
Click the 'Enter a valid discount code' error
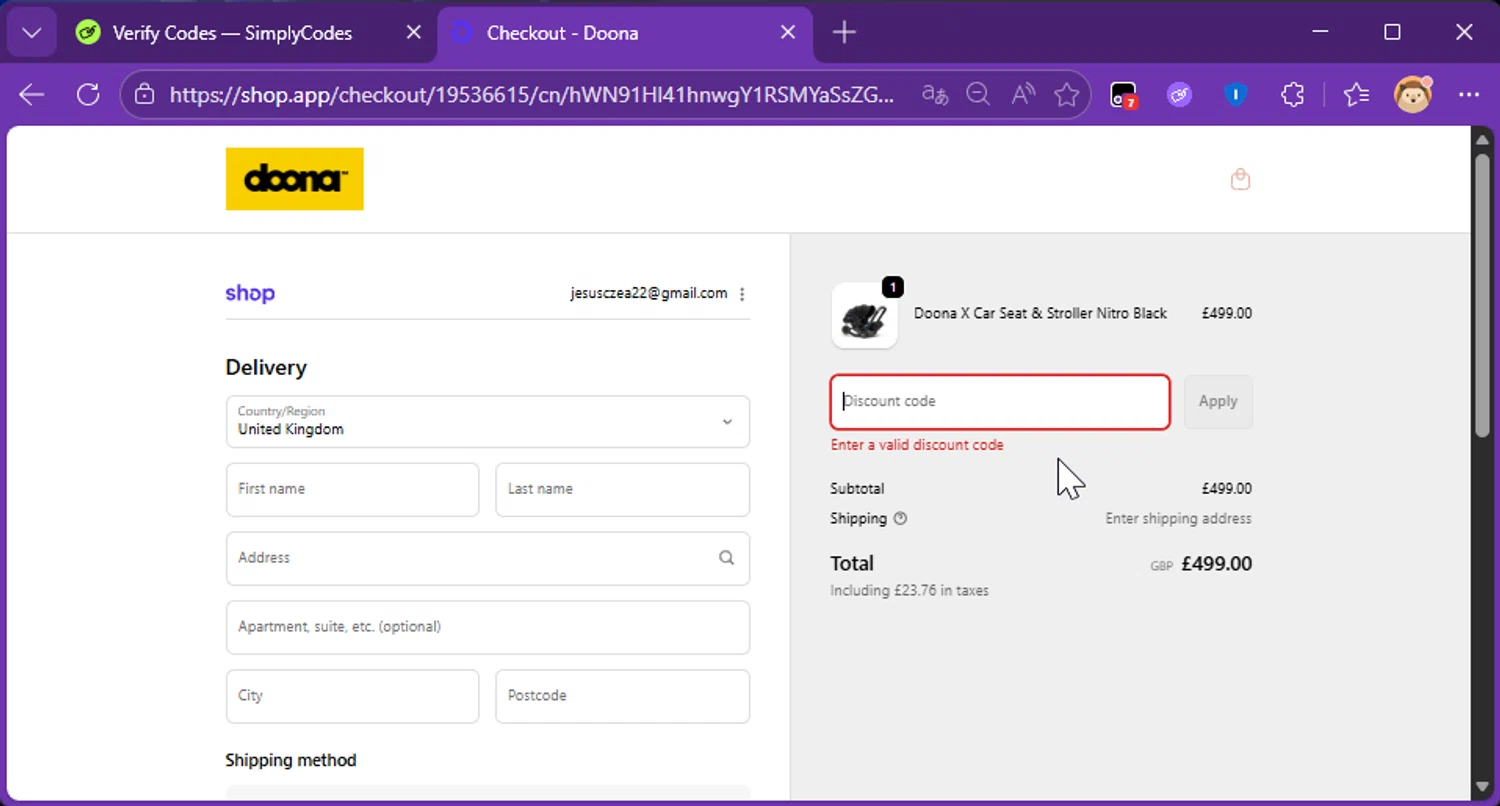click(917, 445)
